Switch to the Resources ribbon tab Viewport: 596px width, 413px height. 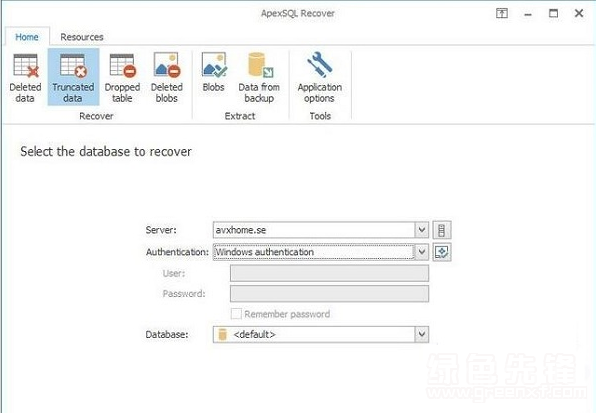(82, 37)
